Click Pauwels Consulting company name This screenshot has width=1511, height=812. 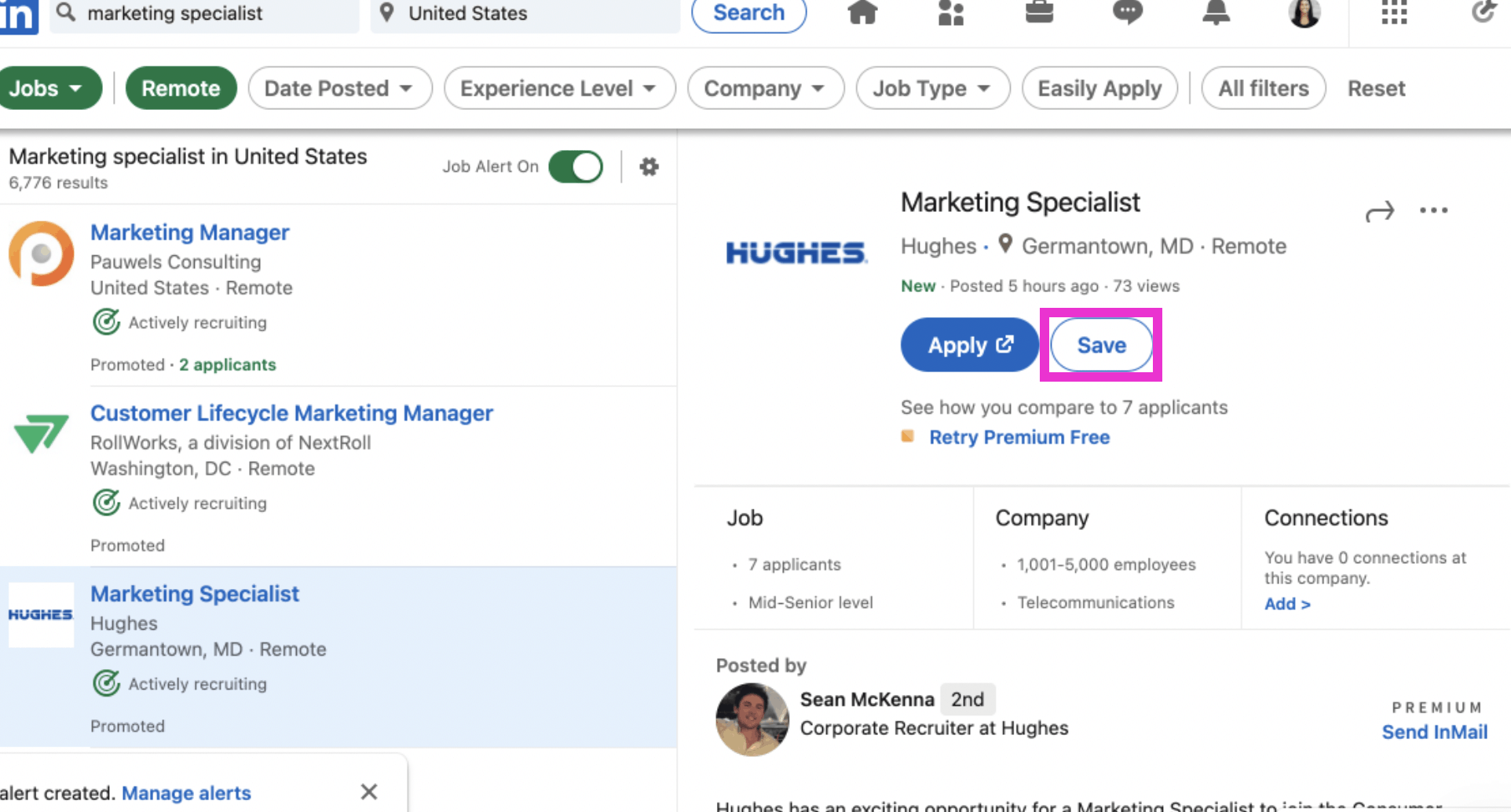pos(175,262)
